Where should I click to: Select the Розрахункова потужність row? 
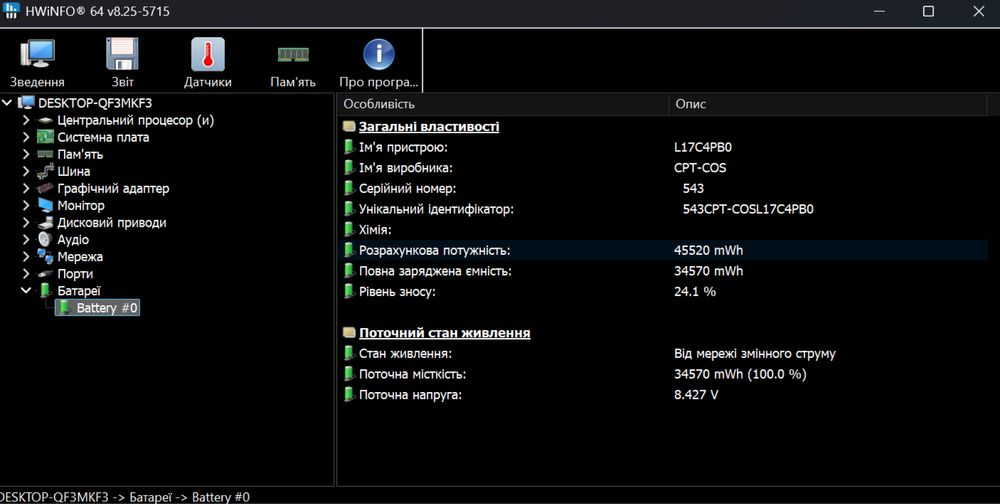[x=663, y=250]
